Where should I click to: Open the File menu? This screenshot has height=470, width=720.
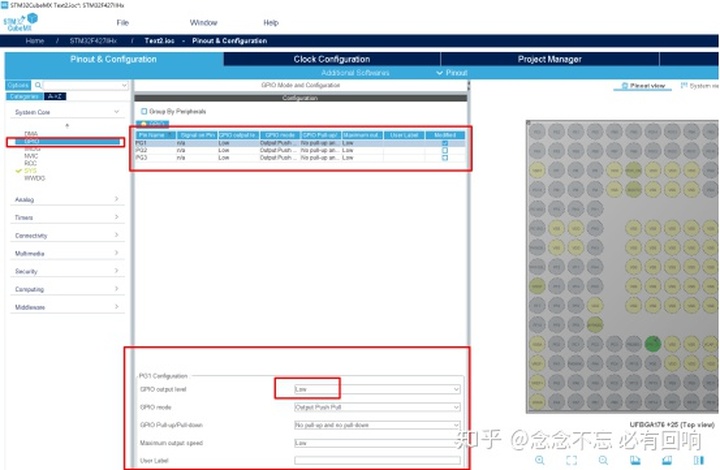pos(123,22)
